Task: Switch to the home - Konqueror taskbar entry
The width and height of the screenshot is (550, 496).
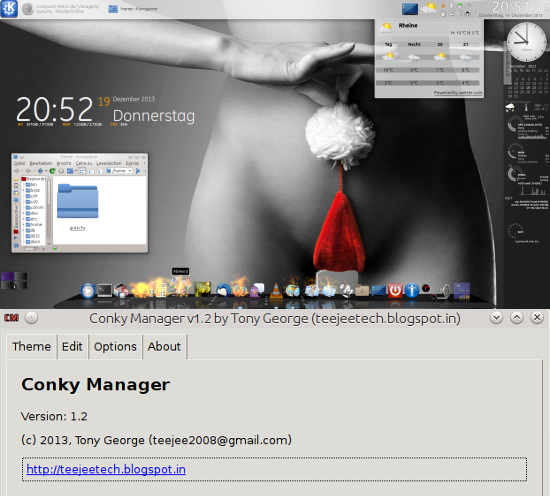Action: [x=133, y=9]
